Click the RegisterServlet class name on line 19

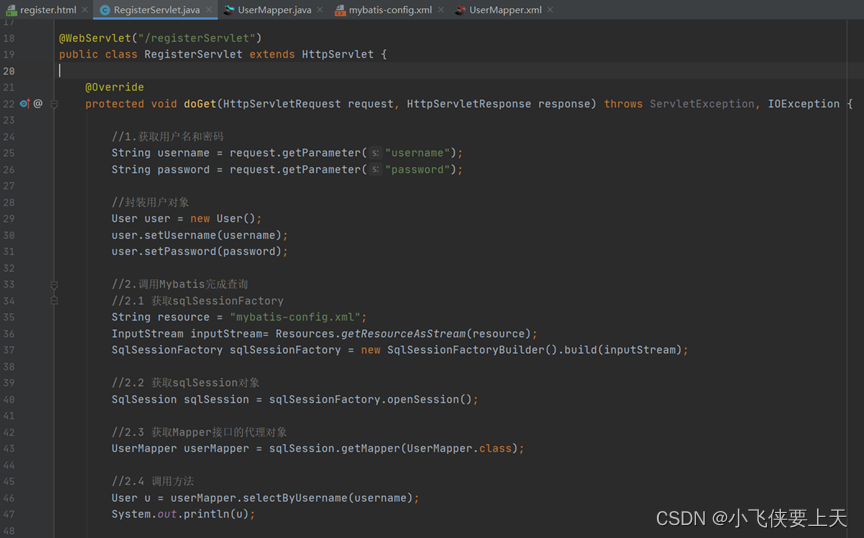tap(193, 54)
